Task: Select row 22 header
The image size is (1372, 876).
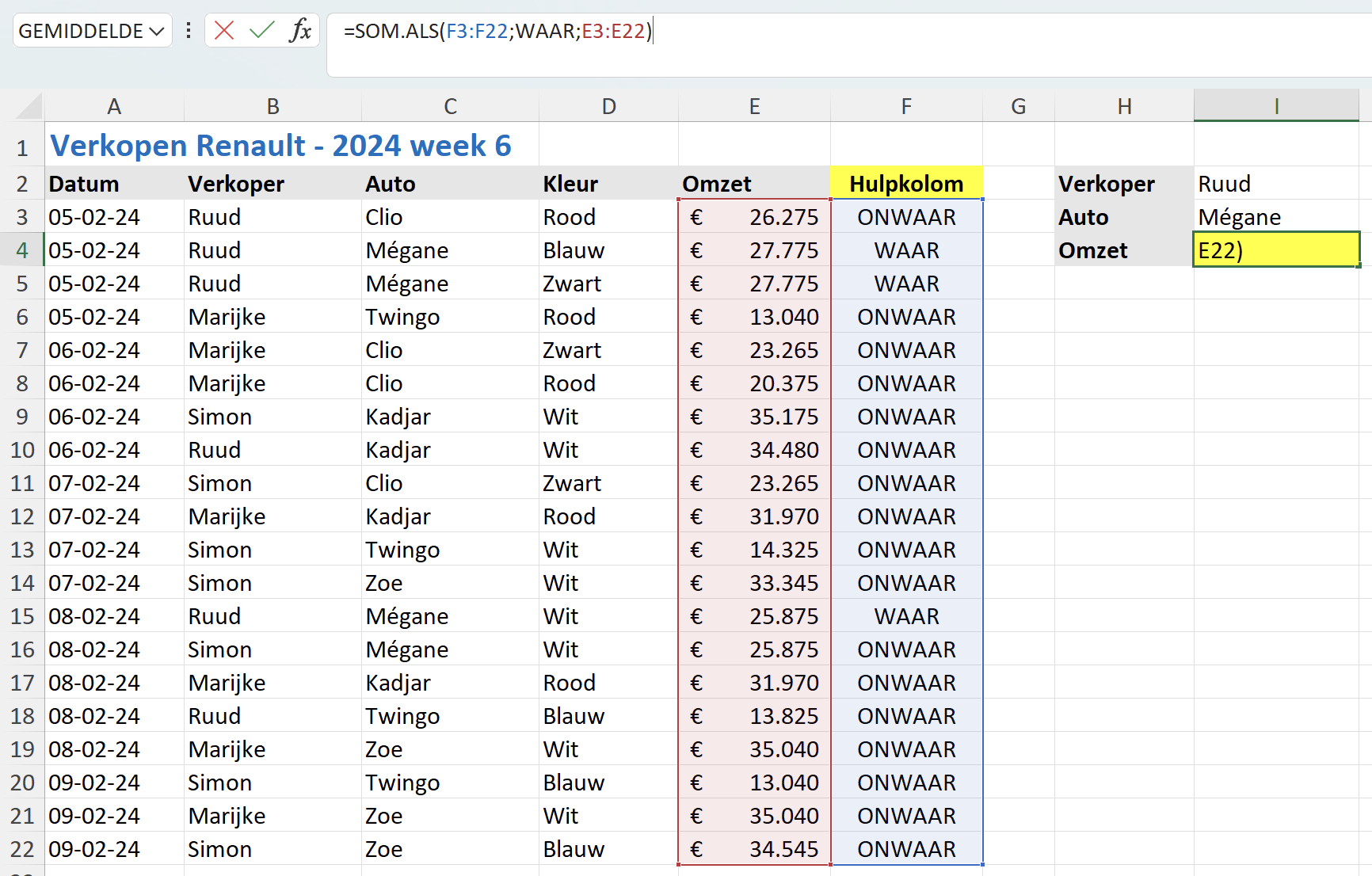Action: 22,849
